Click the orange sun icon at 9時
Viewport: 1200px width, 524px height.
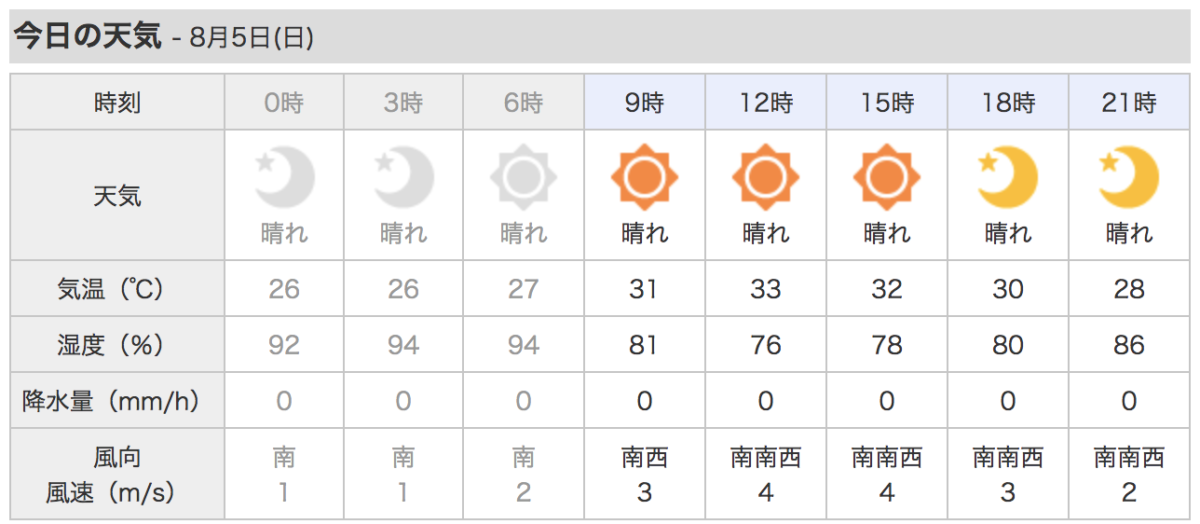644,178
